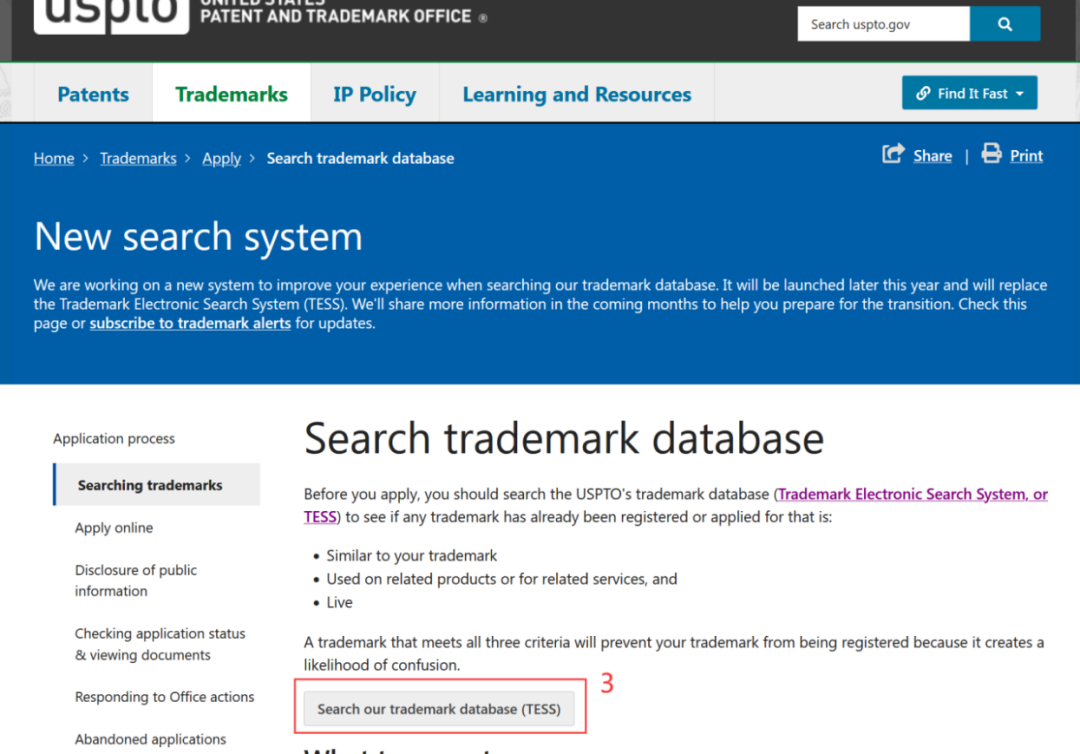The height and width of the screenshot is (754, 1080).
Task: Click the Print link text
Action: tap(1026, 156)
